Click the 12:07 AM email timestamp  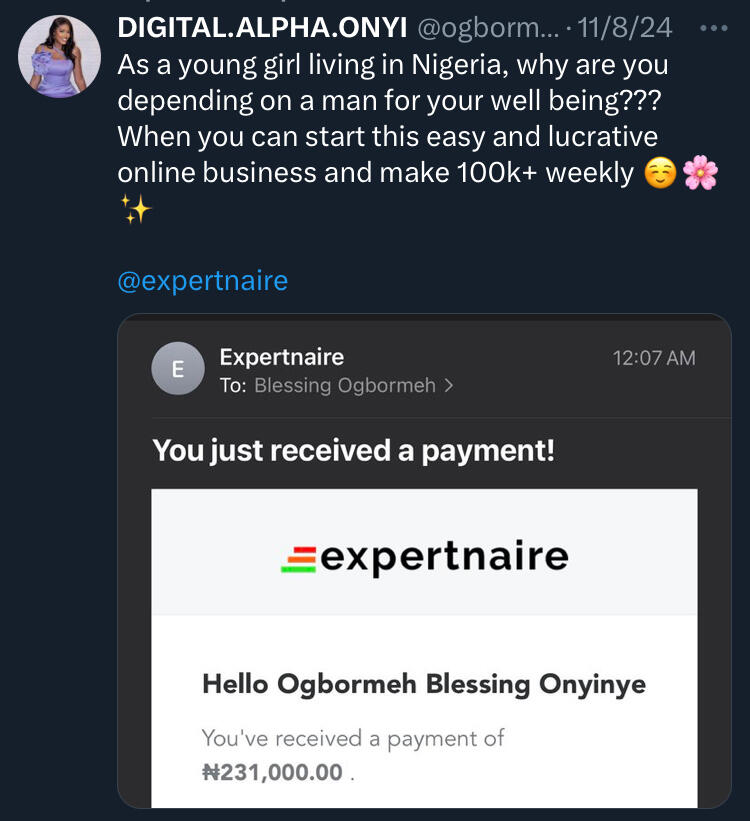point(654,358)
